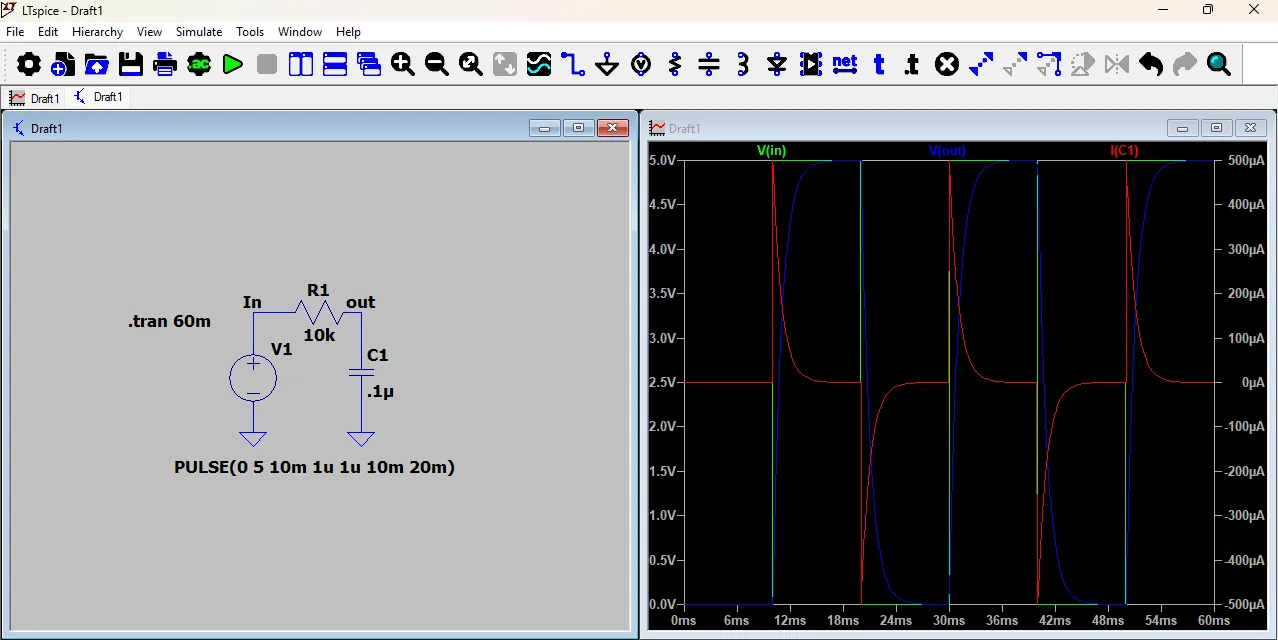Click the V(out) trace label

[x=947, y=151]
